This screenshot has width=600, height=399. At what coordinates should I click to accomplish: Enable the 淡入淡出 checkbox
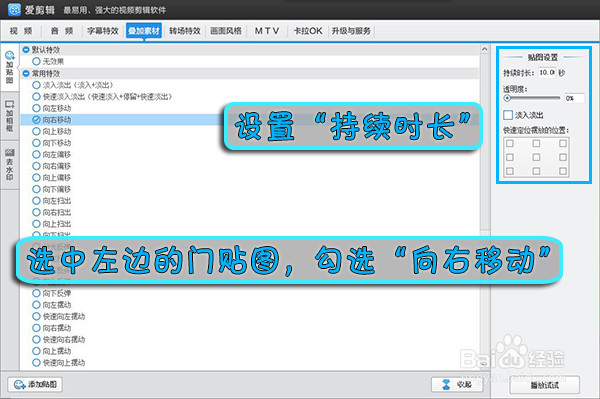coord(508,115)
